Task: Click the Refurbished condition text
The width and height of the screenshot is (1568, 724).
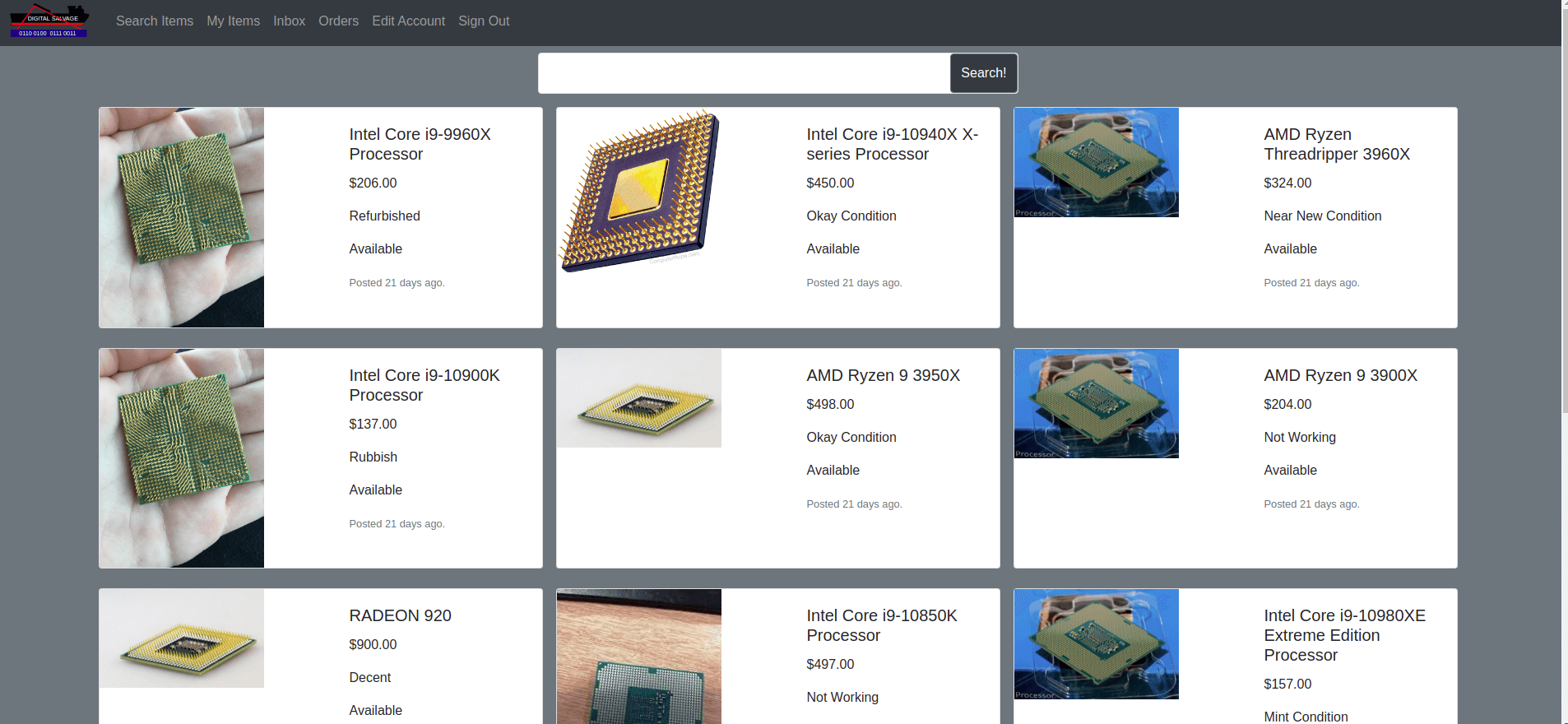Action: click(384, 216)
